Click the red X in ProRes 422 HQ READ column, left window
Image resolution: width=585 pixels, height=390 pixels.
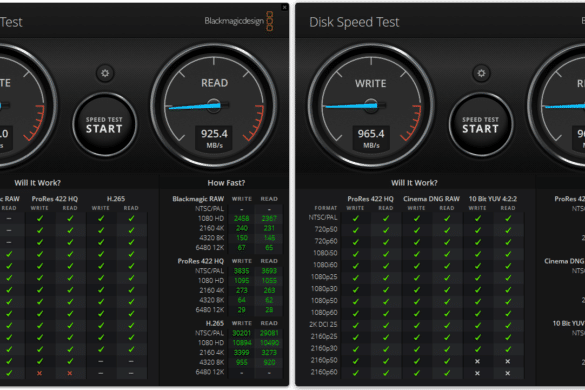(x=70, y=373)
